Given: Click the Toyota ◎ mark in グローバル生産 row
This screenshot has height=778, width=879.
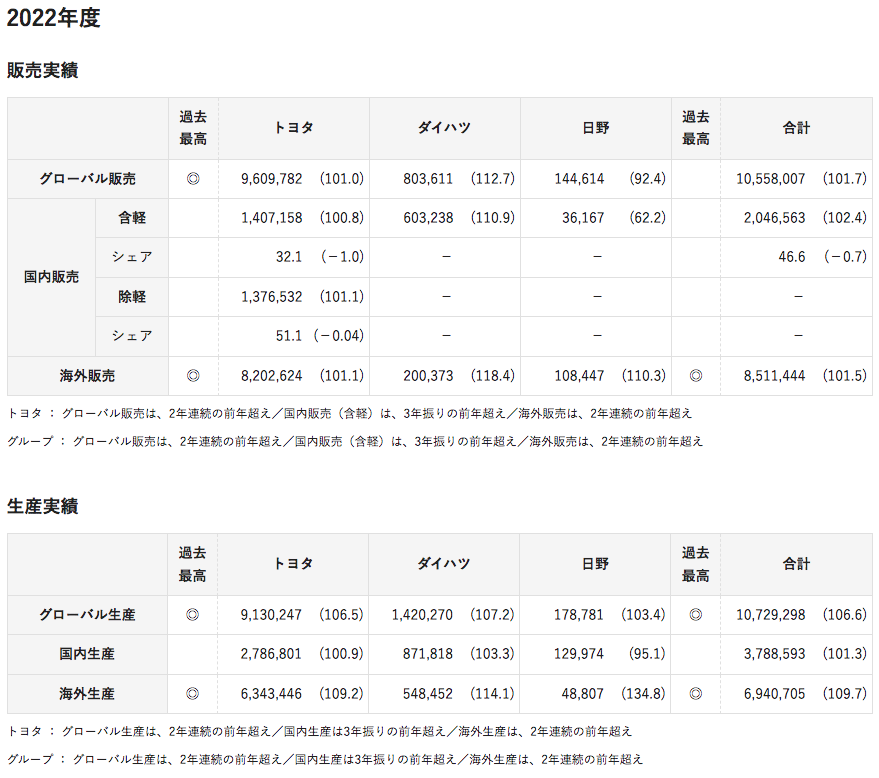Looking at the screenshot, I should (x=193, y=615).
